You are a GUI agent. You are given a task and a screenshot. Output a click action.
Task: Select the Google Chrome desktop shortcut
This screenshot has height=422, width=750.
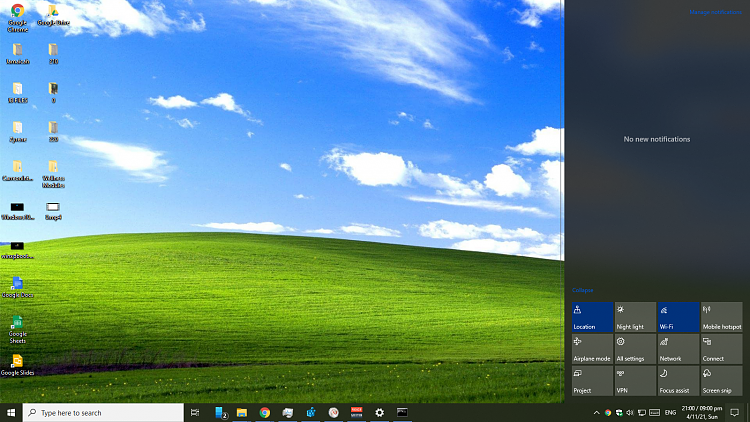click(x=18, y=18)
